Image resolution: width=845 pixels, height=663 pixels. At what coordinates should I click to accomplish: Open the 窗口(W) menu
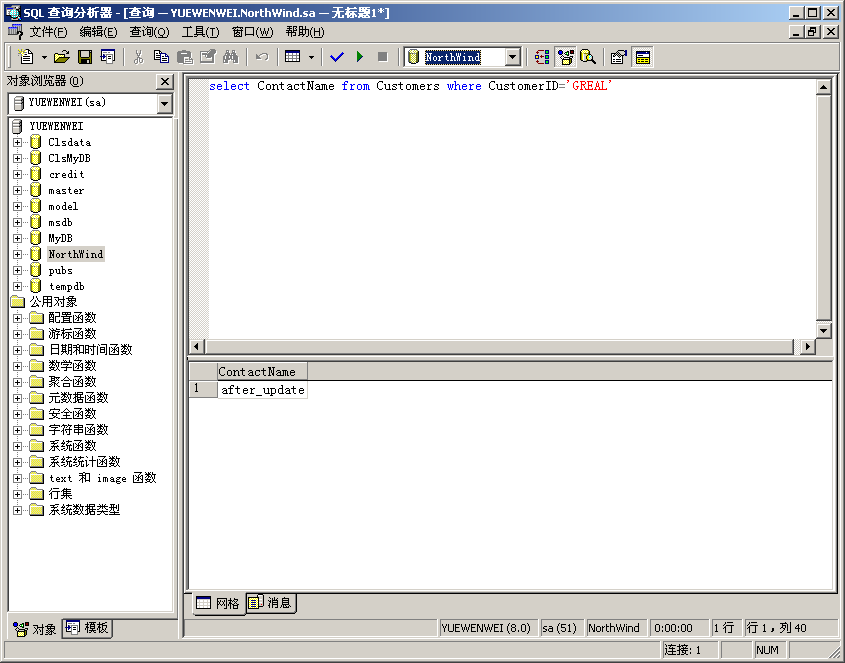pyautogui.click(x=252, y=32)
